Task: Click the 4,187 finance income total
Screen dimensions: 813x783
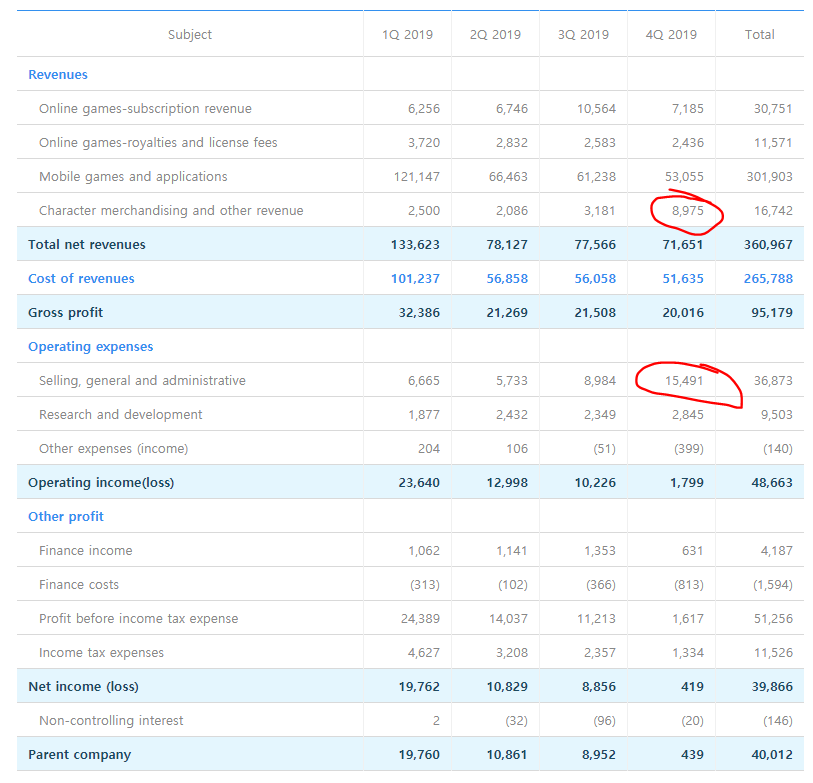Action: tap(777, 551)
